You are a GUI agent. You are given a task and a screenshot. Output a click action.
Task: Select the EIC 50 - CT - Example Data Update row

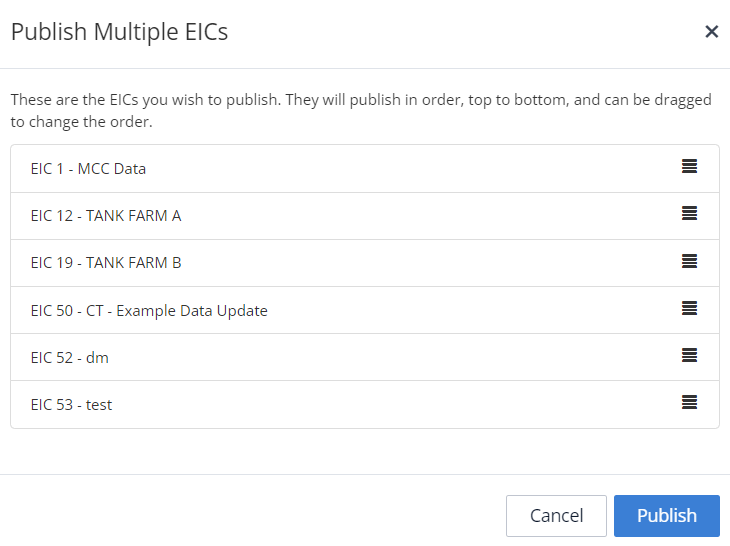365,310
